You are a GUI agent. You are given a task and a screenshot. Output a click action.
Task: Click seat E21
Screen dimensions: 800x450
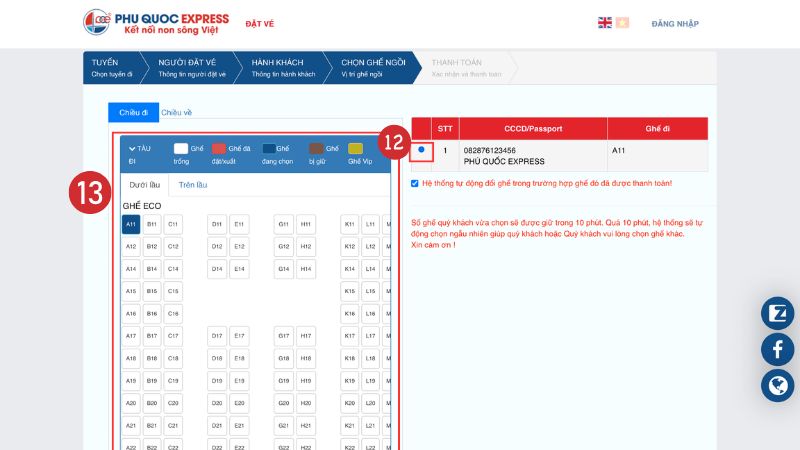(239, 426)
